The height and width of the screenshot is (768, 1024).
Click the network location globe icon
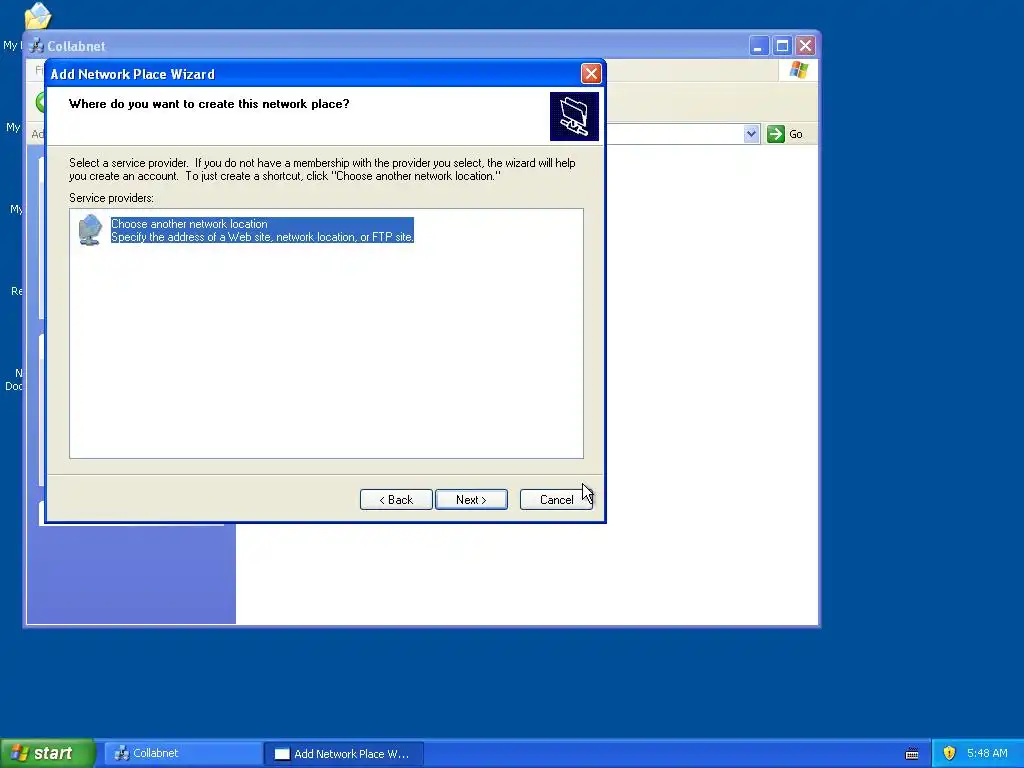[90, 230]
